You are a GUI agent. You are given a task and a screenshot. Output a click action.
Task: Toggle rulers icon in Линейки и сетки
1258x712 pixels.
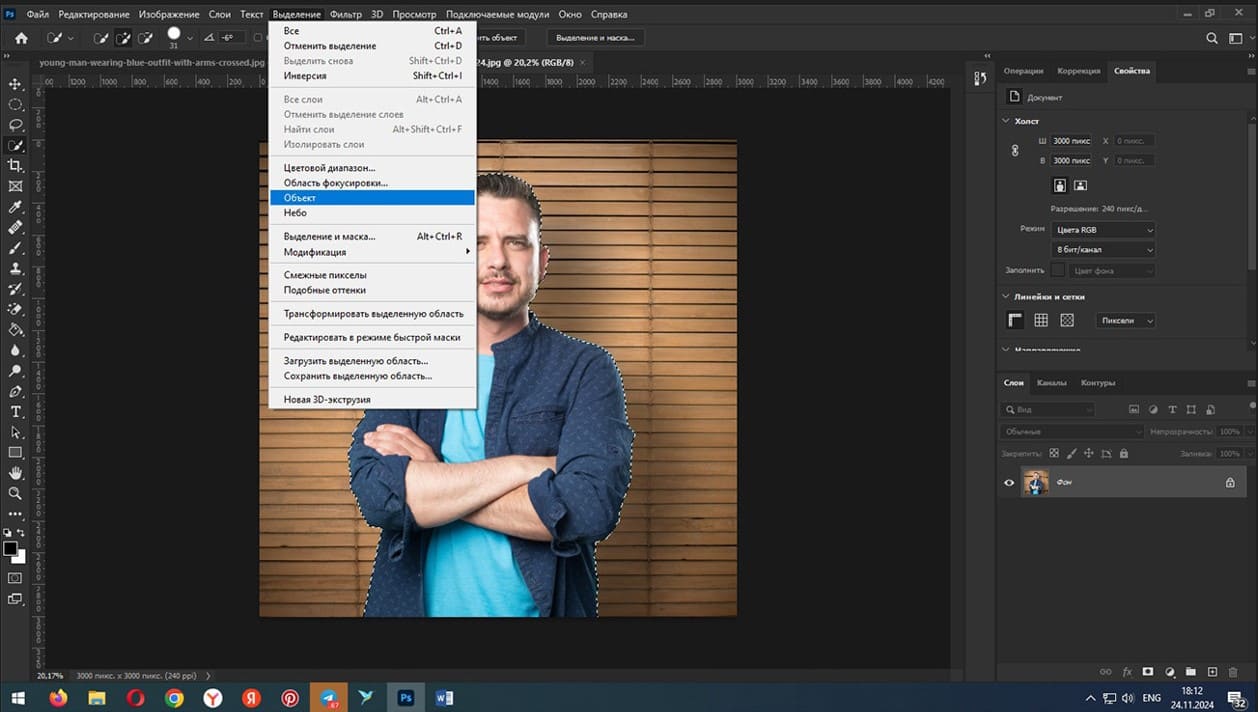[1015, 320]
